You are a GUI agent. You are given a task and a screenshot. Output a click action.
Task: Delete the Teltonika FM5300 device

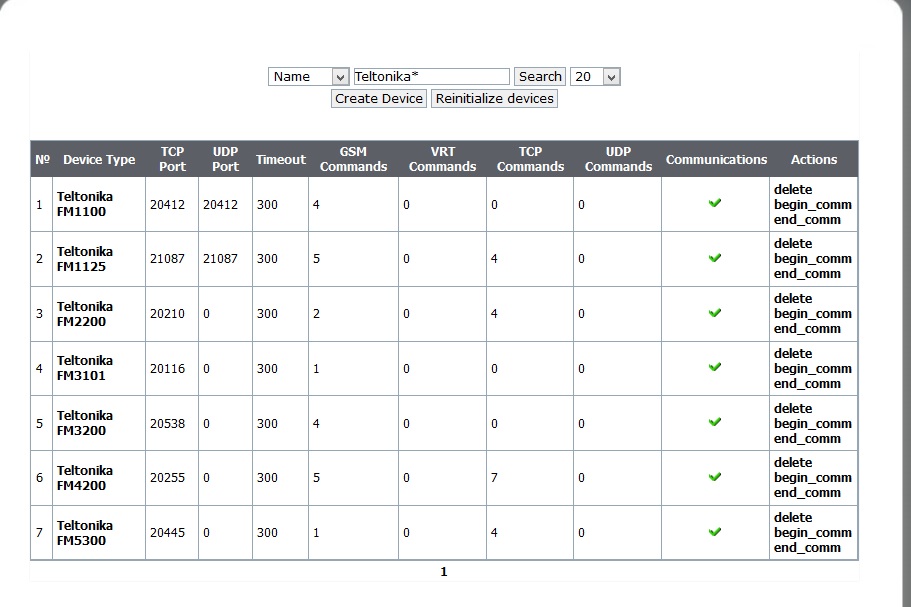coord(793,517)
